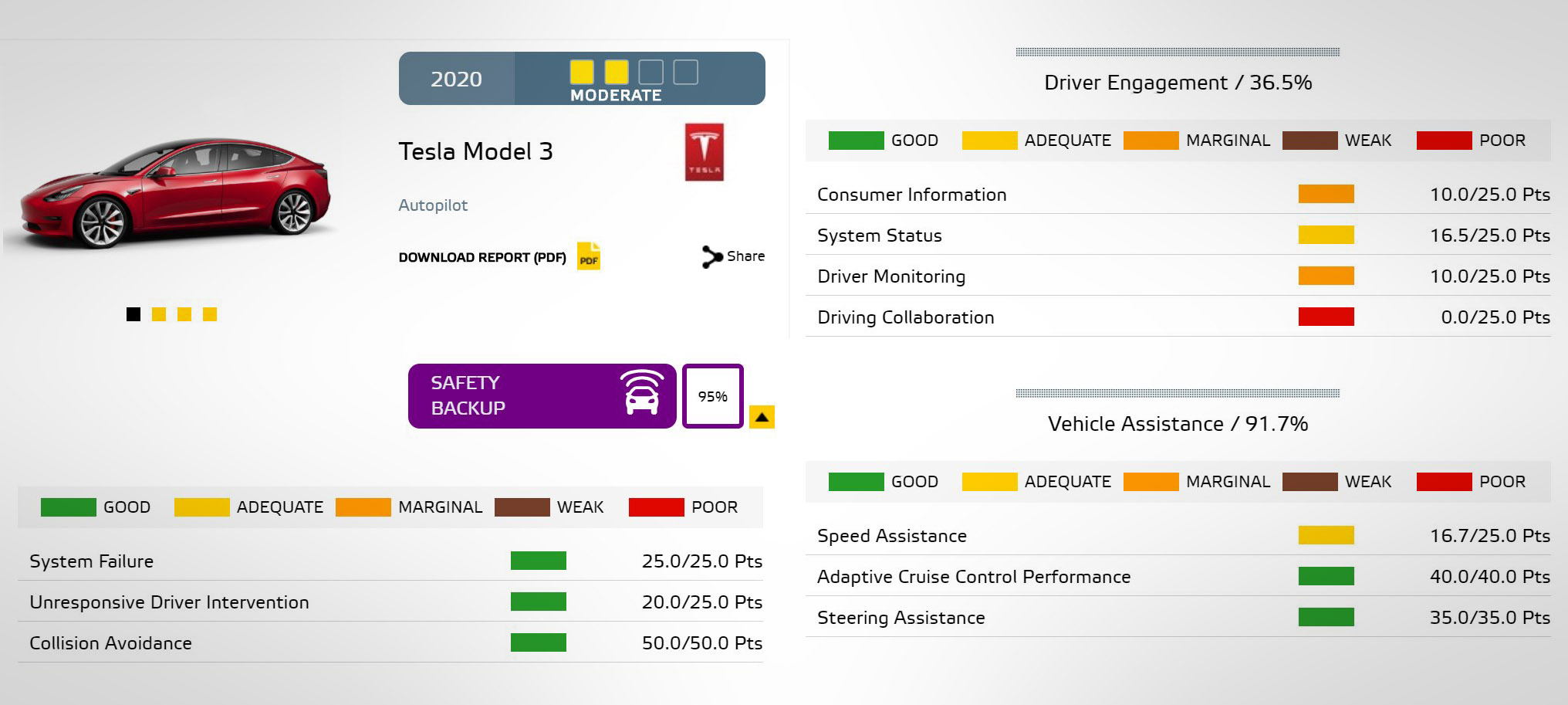Open the Autopilot link
Viewport: 1568px width, 705px height.
pos(433,205)
